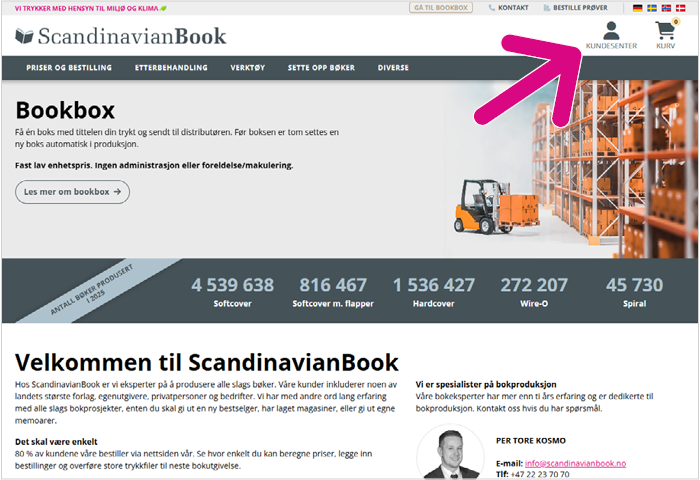
Task: Click the green leaf icon after KLIMA
Action: pos(163,8)
